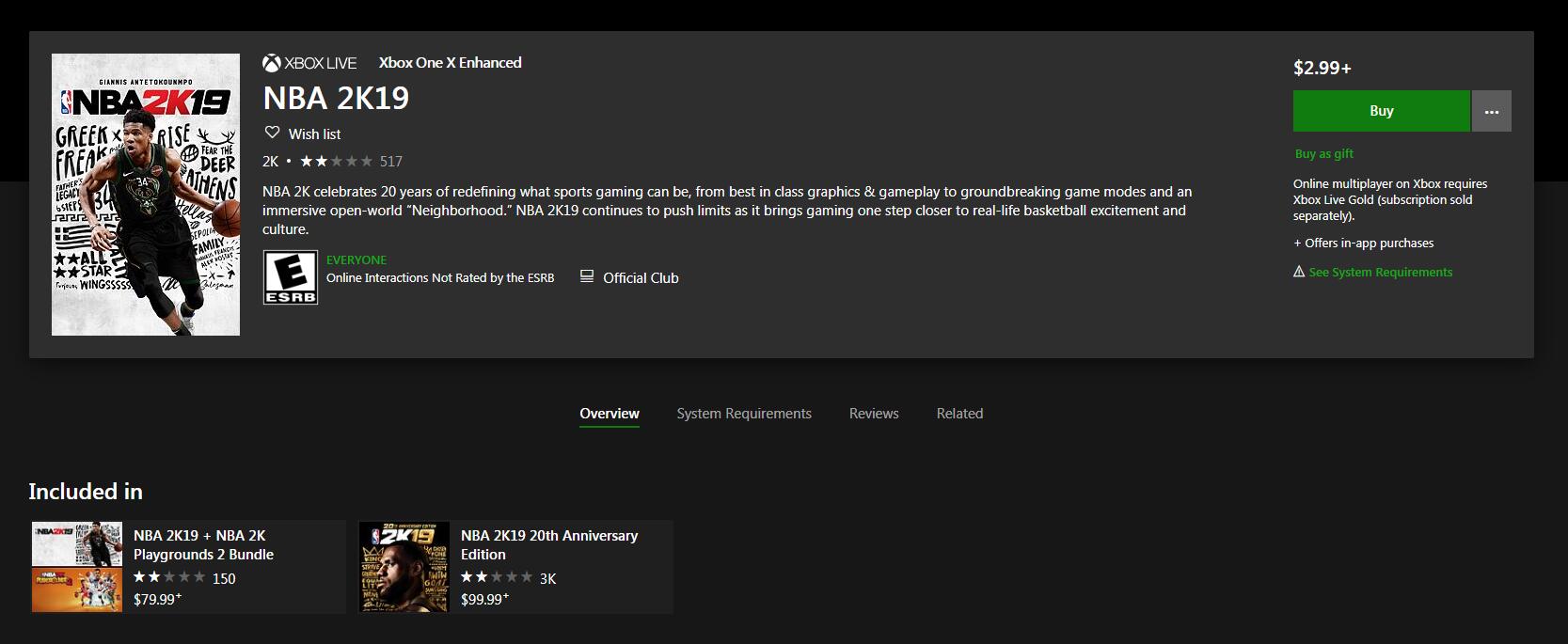Click the Official Club icon
1568x644 pixels.
coord(587,276)
